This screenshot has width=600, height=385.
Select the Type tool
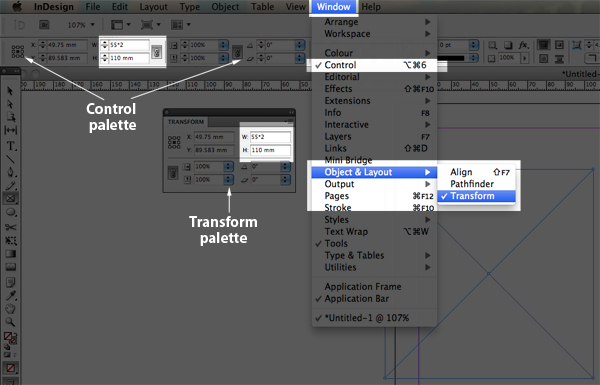tap(10, 146)
